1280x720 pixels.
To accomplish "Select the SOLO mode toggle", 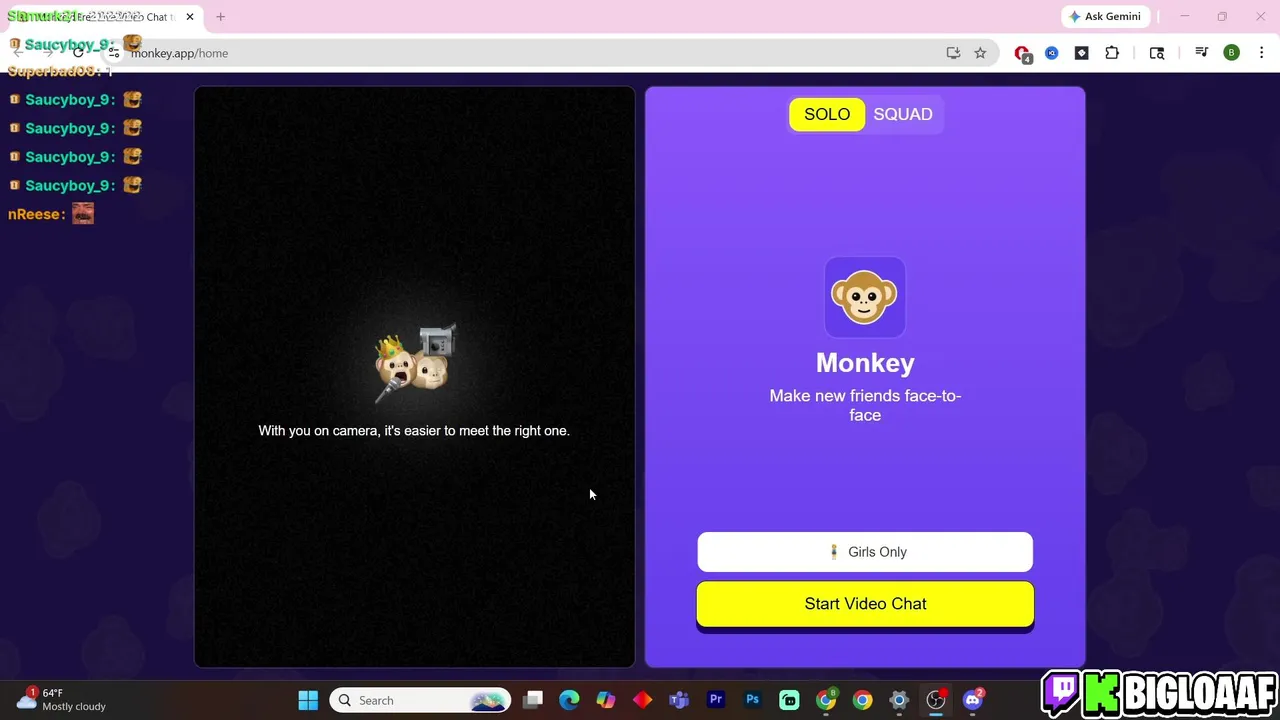I will (827, 114).
